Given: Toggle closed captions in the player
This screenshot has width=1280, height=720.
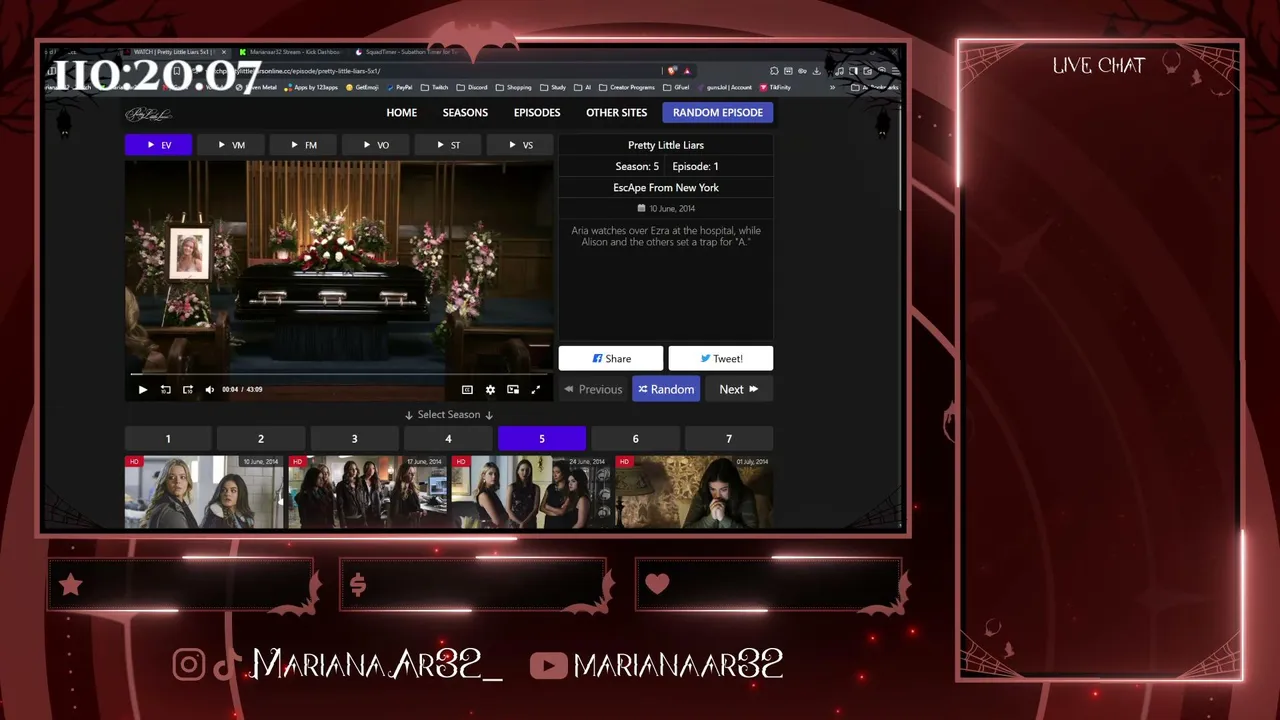Looking at the screenshot, I should coord(467,390).
